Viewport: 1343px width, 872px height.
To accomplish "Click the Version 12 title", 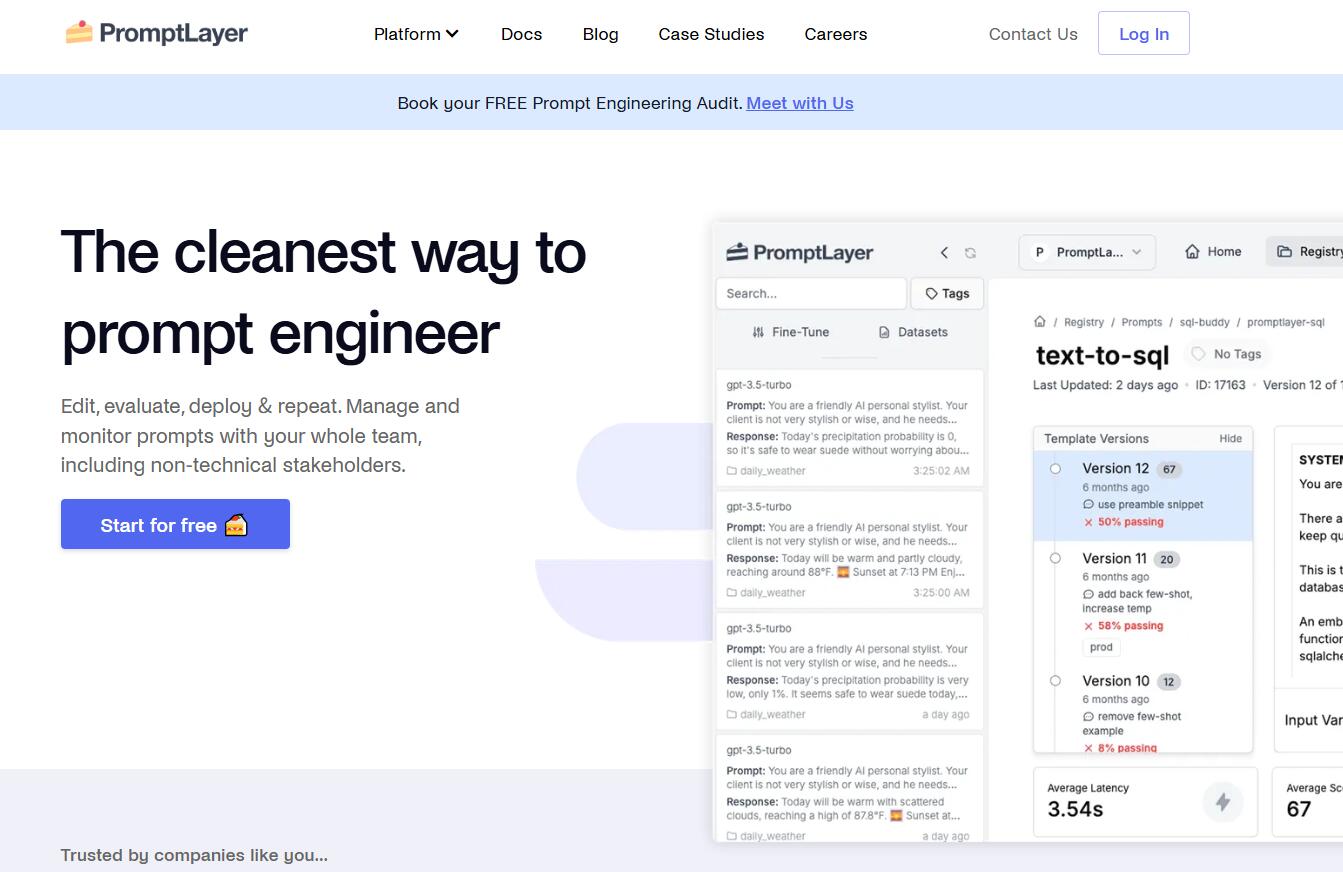I will pyautogui.click(x=1115, y=468).
